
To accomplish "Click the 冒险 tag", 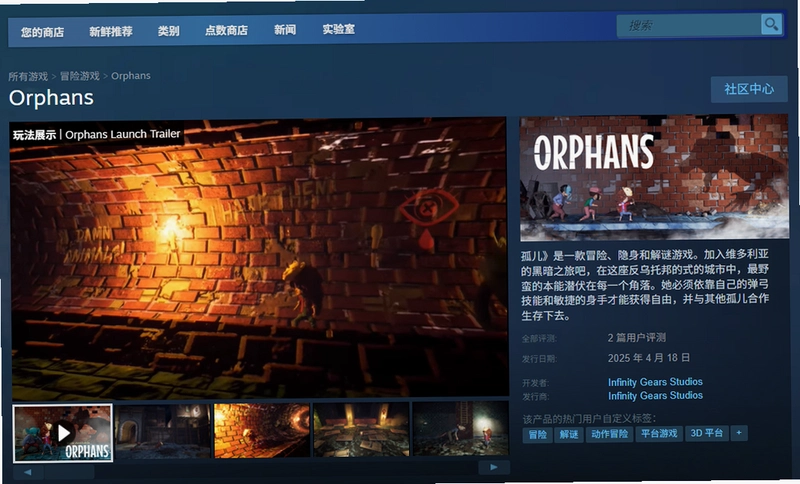I will coord(537,435).
